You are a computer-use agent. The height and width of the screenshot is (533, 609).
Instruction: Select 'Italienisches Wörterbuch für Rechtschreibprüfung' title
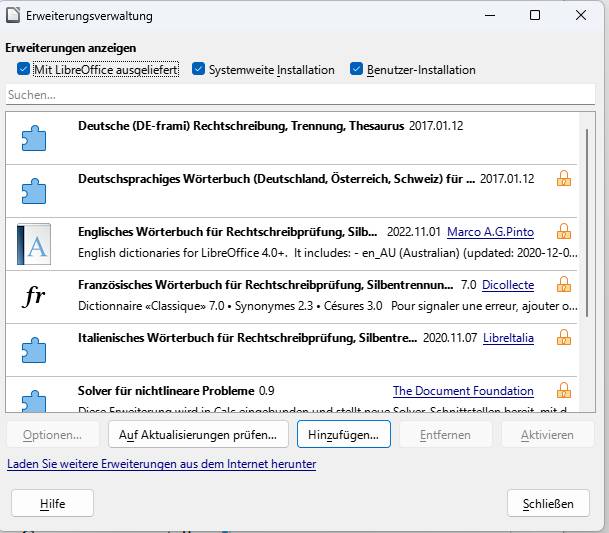tap(247, 338)
